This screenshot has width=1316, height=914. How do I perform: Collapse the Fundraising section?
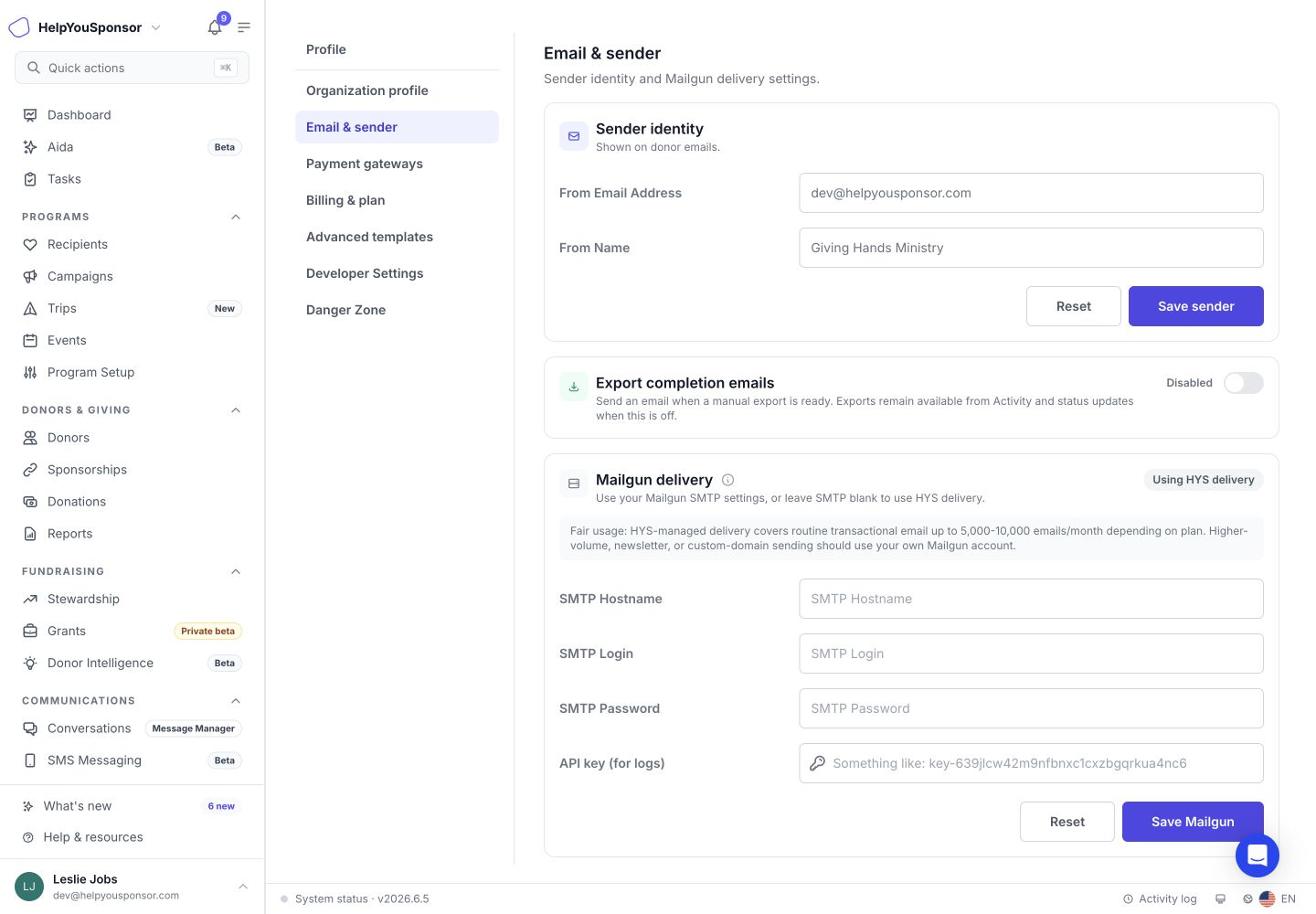(x=236, y=571)
